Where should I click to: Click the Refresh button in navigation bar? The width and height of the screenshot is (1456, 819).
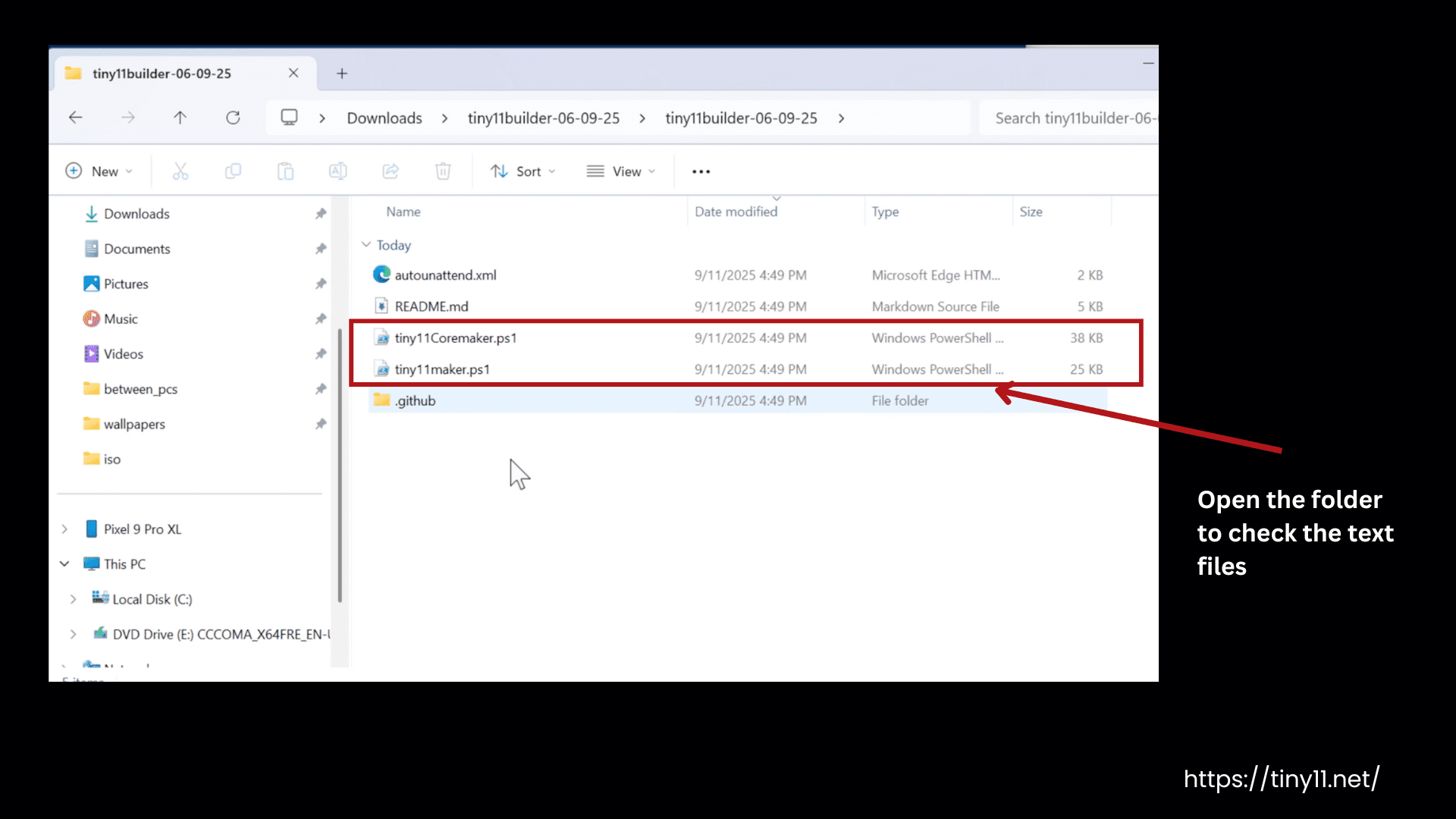pyautogui.click(x=233, y=118)
